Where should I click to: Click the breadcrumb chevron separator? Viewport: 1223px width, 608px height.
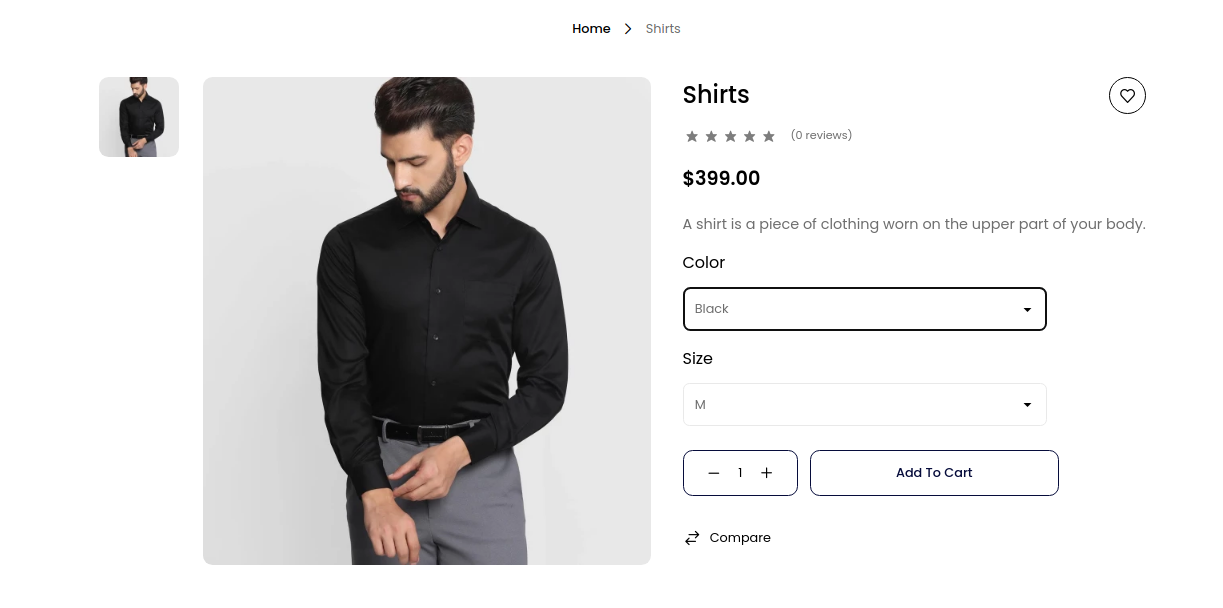click(628, 29)
